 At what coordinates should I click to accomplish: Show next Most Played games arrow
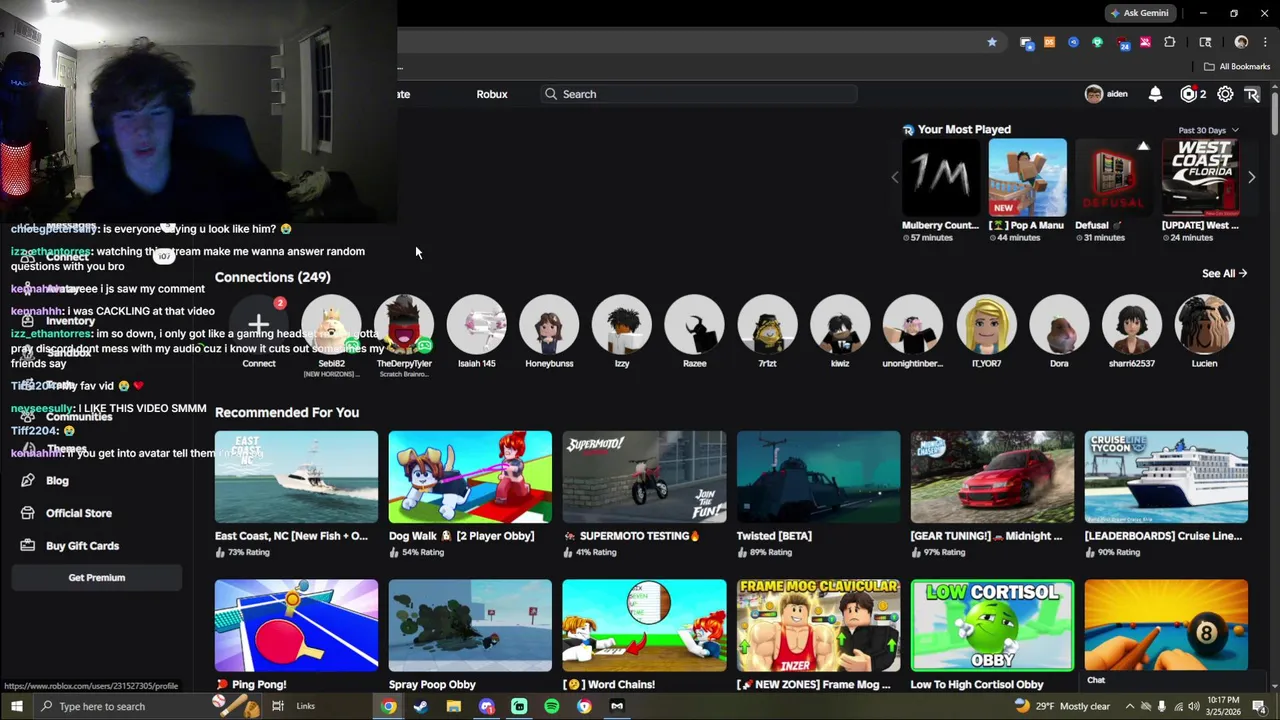pos(1251,177)
